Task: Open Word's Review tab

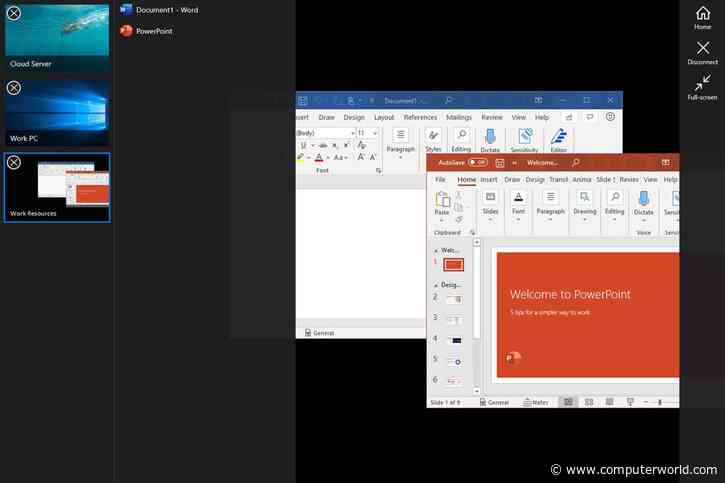Action: tap(492, 117)
